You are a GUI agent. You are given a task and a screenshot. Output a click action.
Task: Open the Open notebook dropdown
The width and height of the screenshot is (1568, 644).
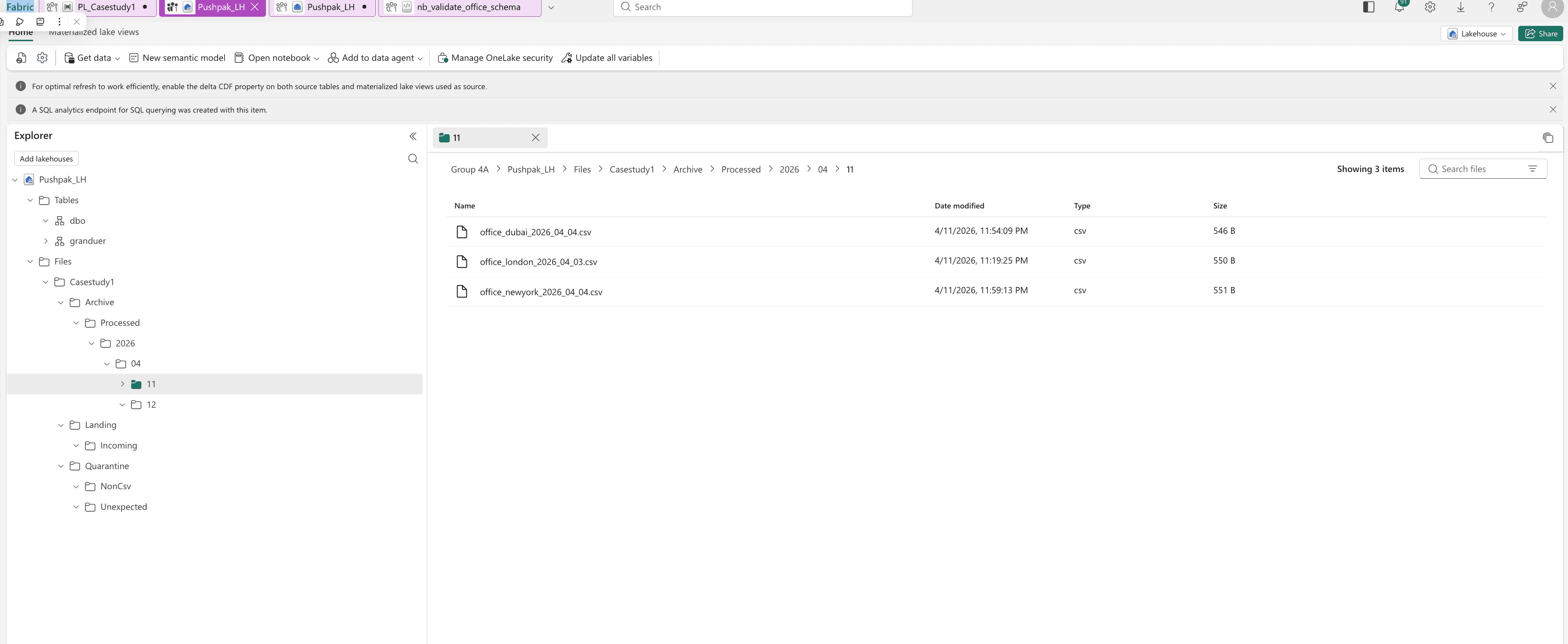point(277,58)
